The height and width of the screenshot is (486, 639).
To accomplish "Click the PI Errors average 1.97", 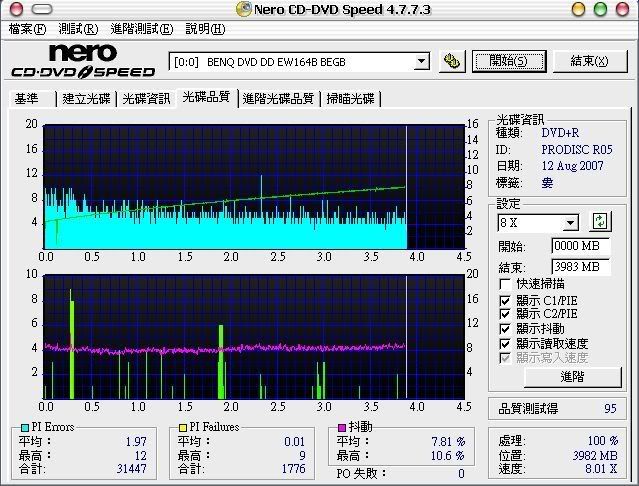I will (x=136, y=442).
